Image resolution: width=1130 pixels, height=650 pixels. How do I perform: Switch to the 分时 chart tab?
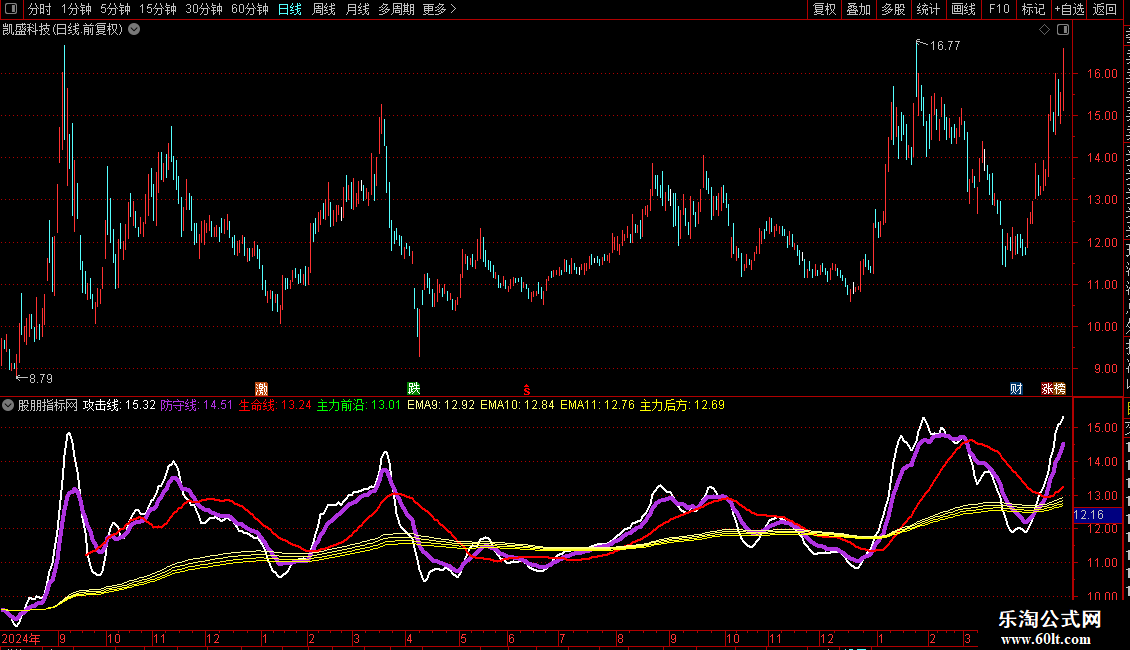pyautogui.click(x=40, y=9)
